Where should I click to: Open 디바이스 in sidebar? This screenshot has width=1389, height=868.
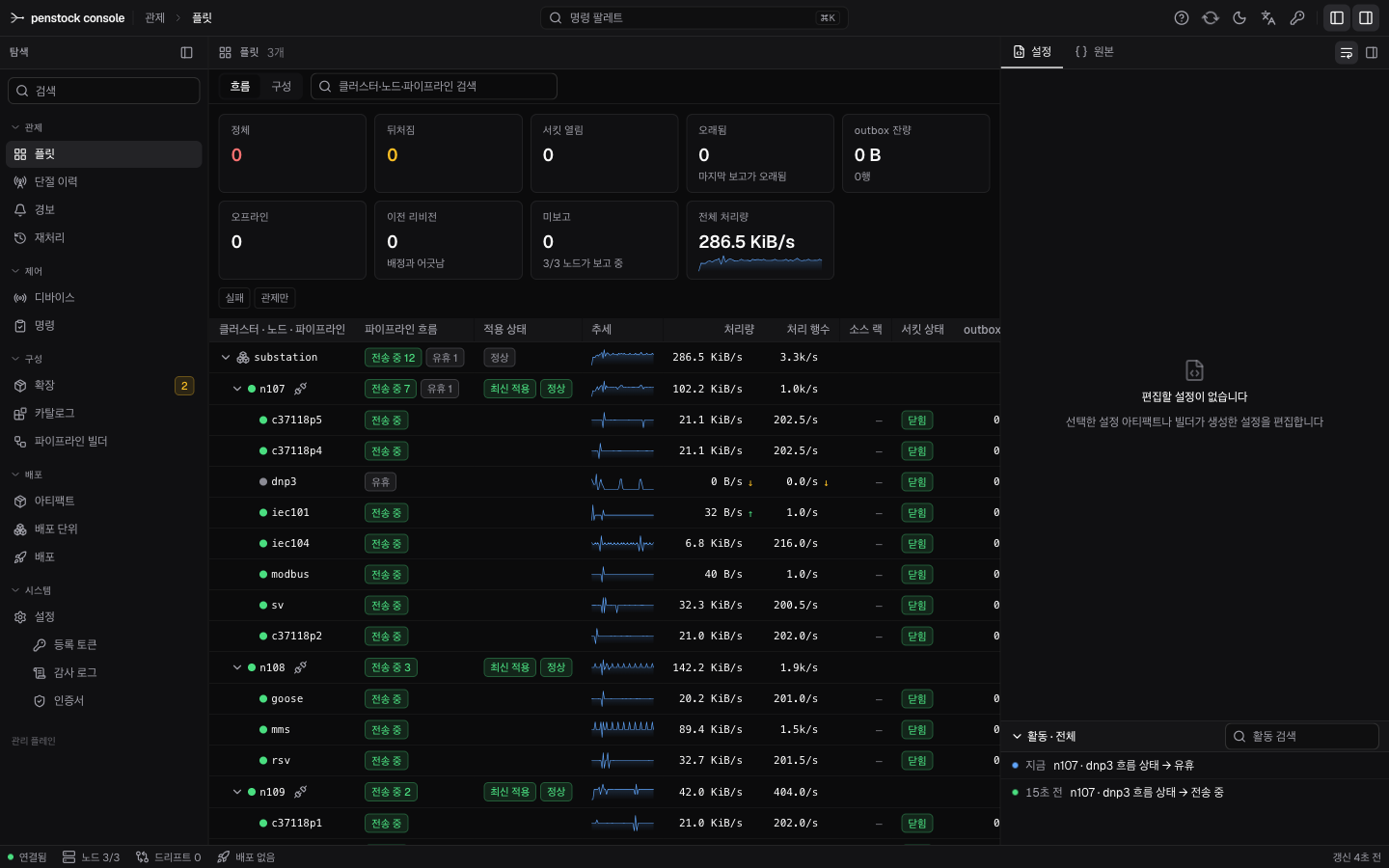(x=104, y=298)
